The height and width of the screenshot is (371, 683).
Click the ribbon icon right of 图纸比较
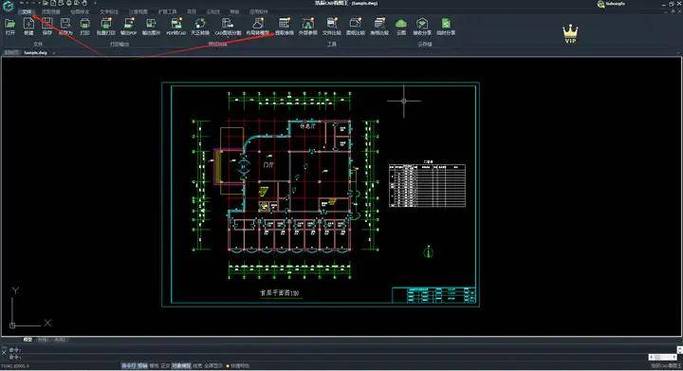pos(379,25)
